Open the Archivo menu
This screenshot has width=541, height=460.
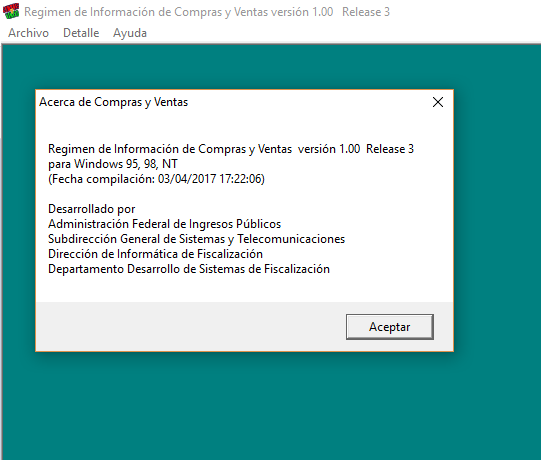coord(28,33)
